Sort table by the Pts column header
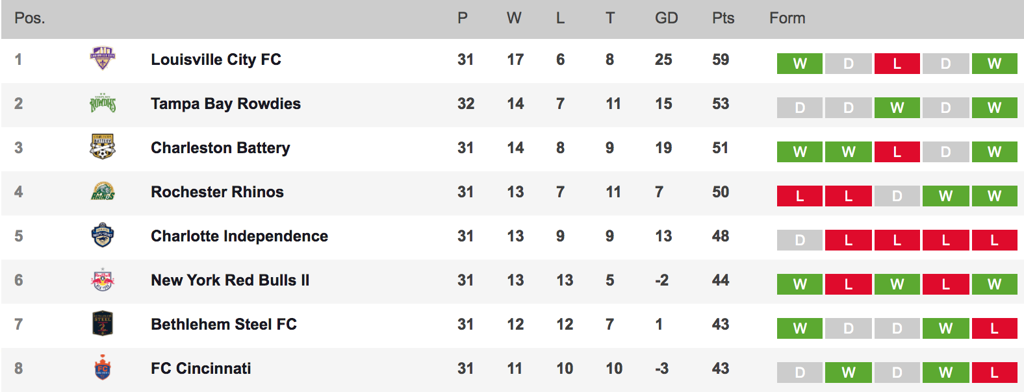The image size is (1024, 392). point(723,18)
